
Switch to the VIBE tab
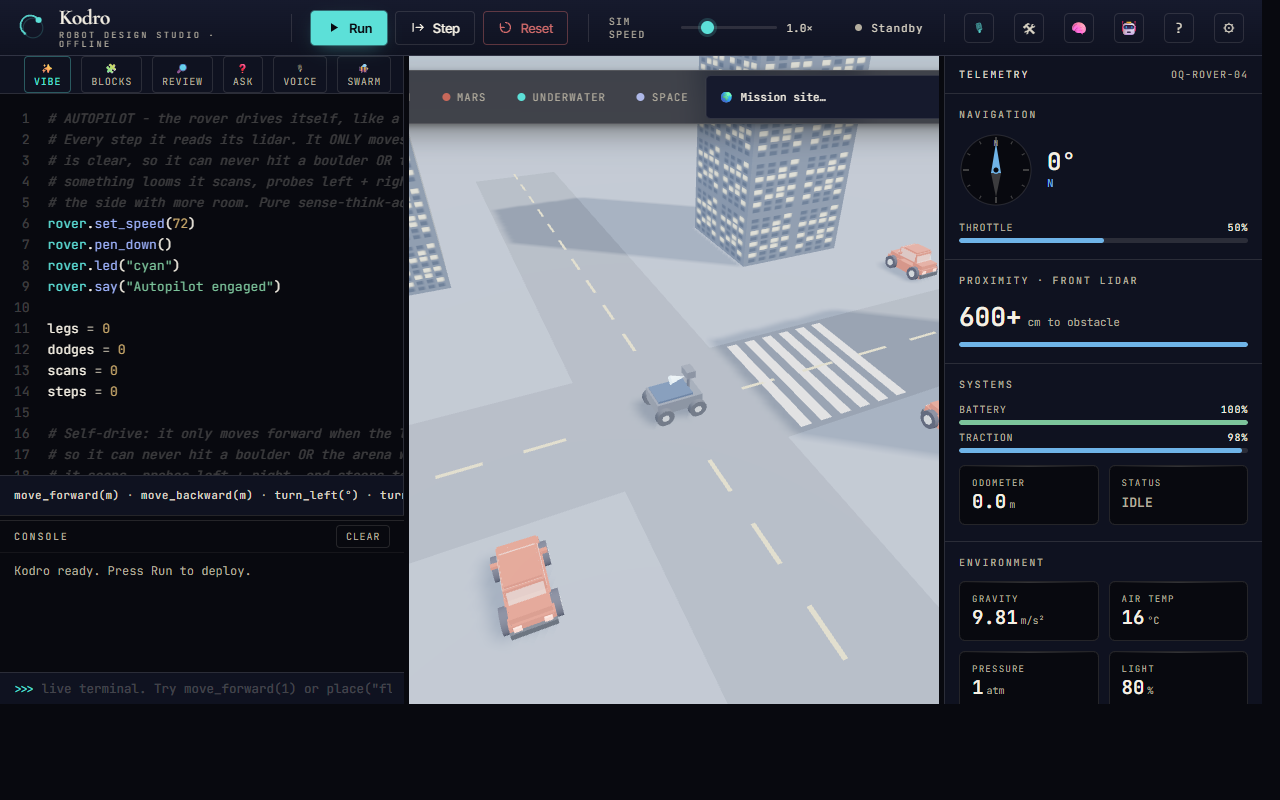pos(47,75)
